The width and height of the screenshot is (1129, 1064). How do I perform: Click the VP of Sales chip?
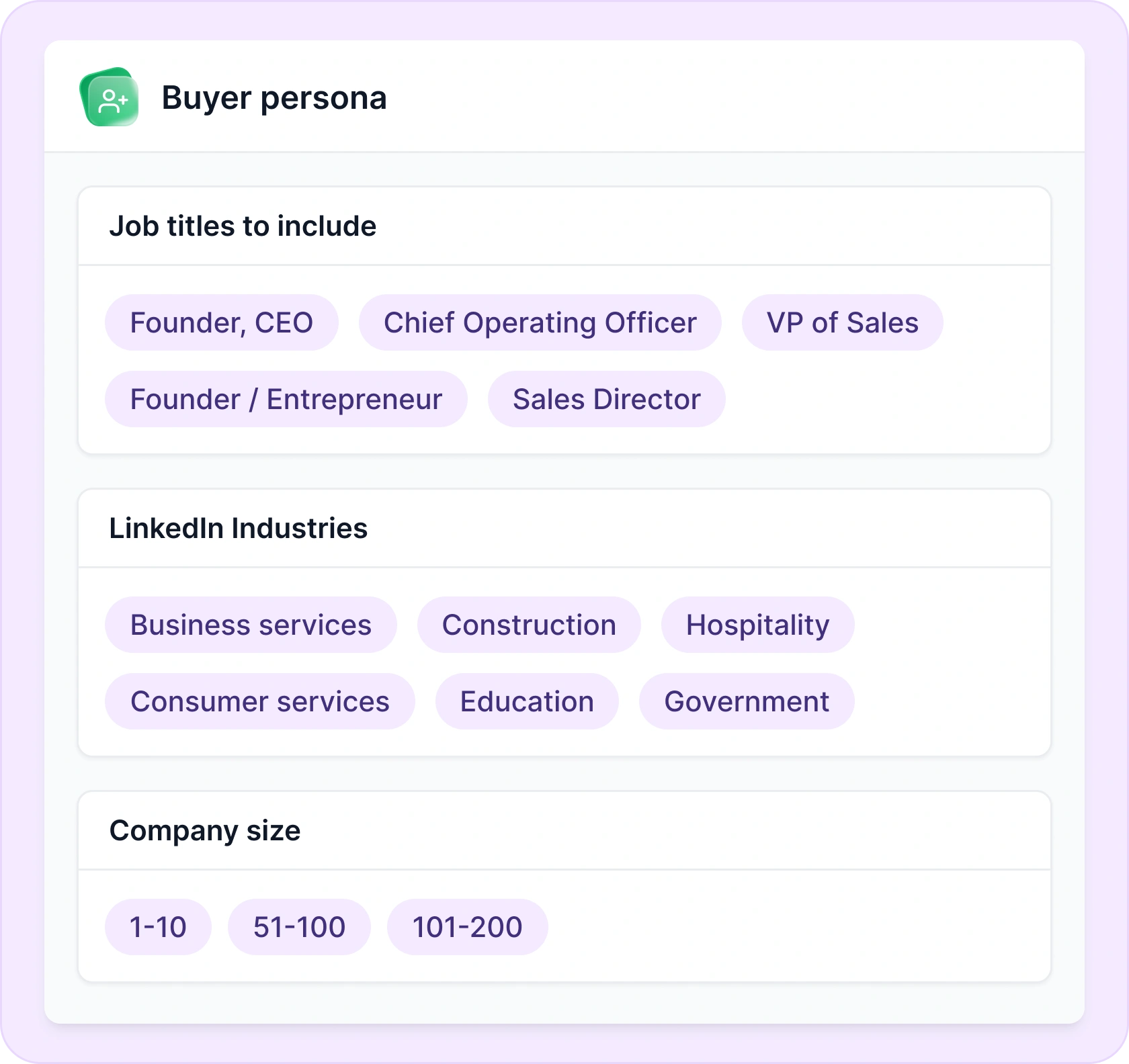842,322
